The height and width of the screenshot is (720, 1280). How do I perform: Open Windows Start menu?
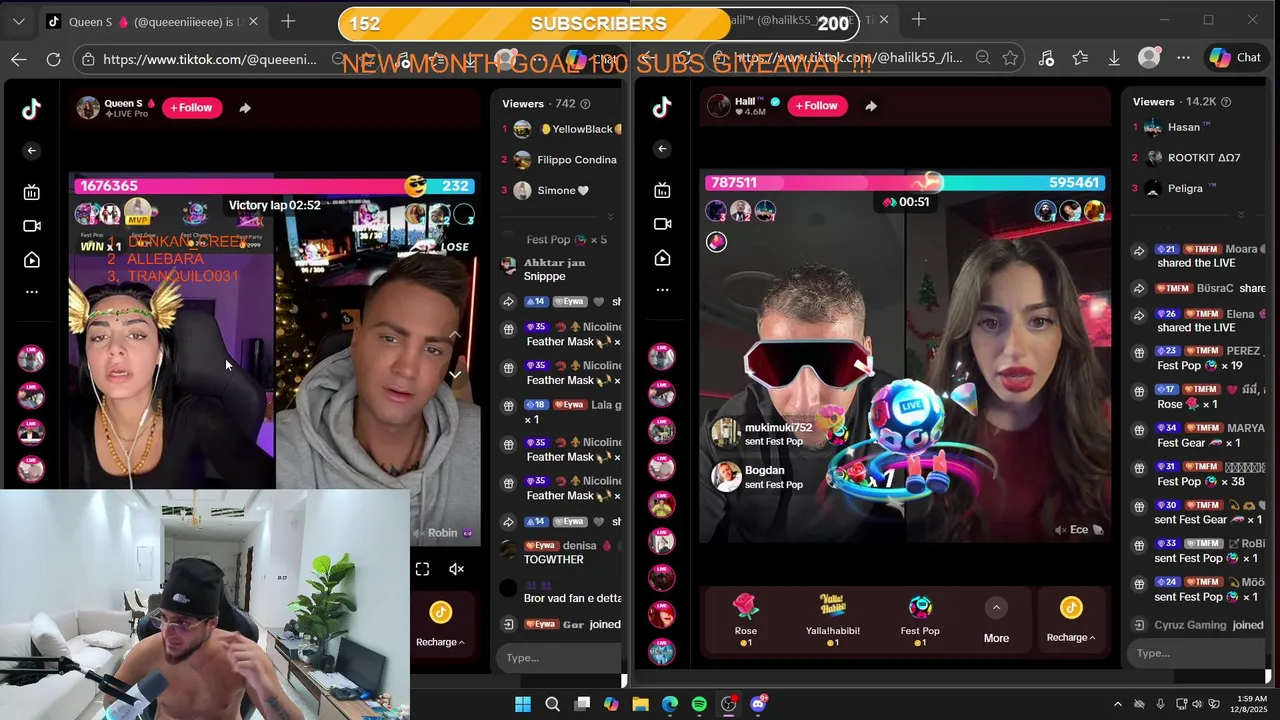tap(523, 704)
